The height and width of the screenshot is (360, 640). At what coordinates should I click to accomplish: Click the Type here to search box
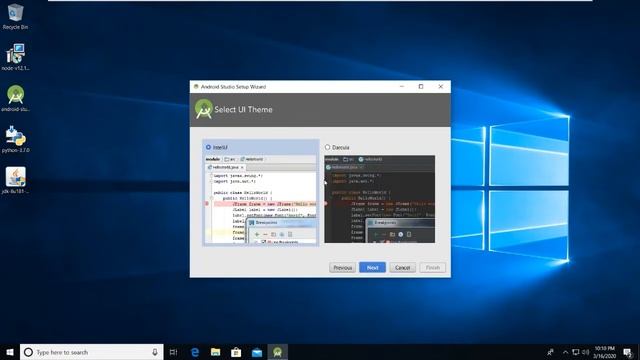[x=92, y=352]
